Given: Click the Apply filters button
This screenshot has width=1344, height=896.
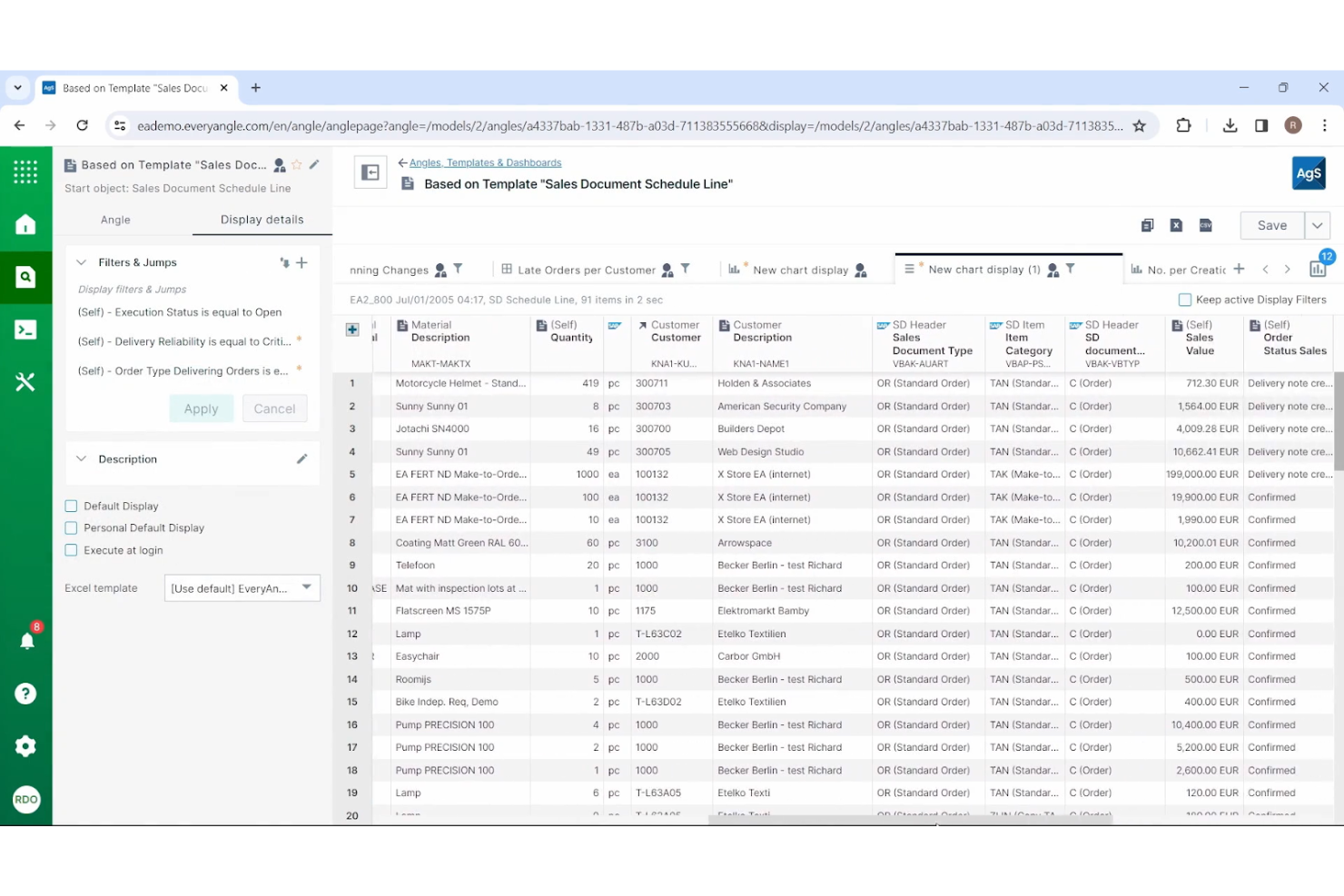Looking at the screenshot, I should tap(201, 409).
